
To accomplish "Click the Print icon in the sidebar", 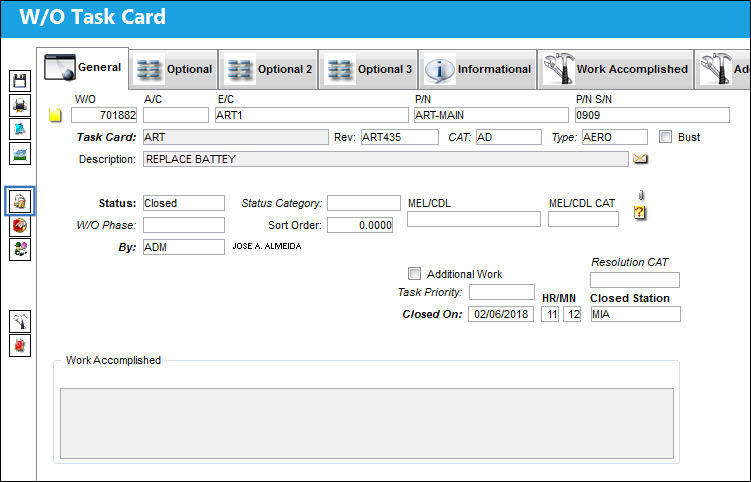I will [x=20, y=105].
